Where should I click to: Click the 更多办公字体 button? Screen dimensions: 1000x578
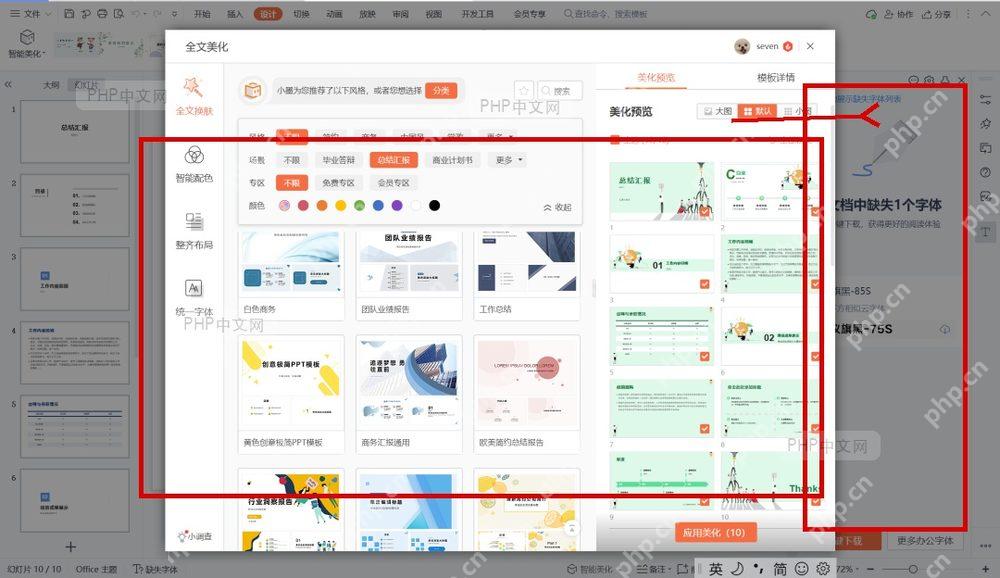(x=925, y=540)
